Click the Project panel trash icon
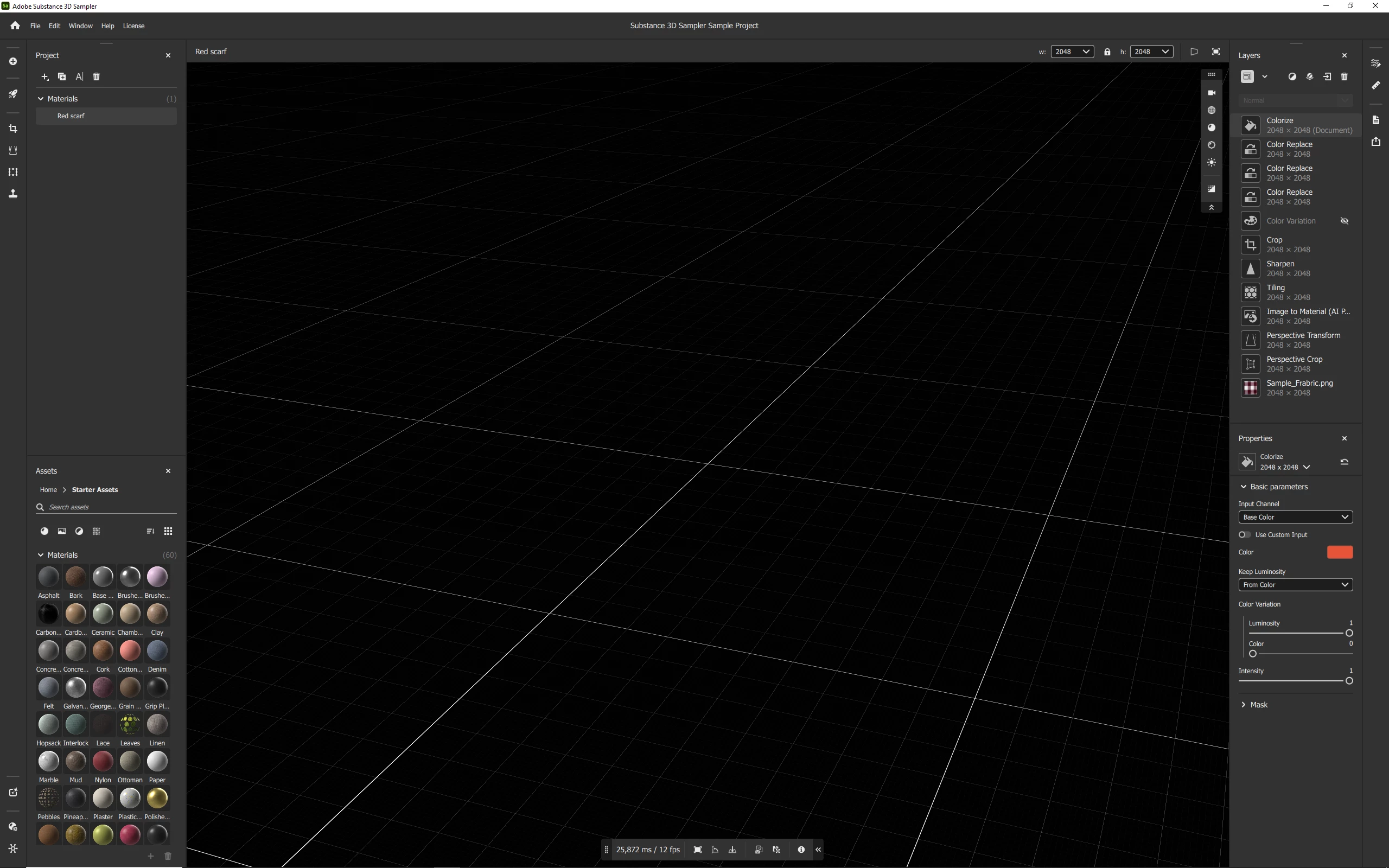1389x868 pixels. [x=97, y=77]
